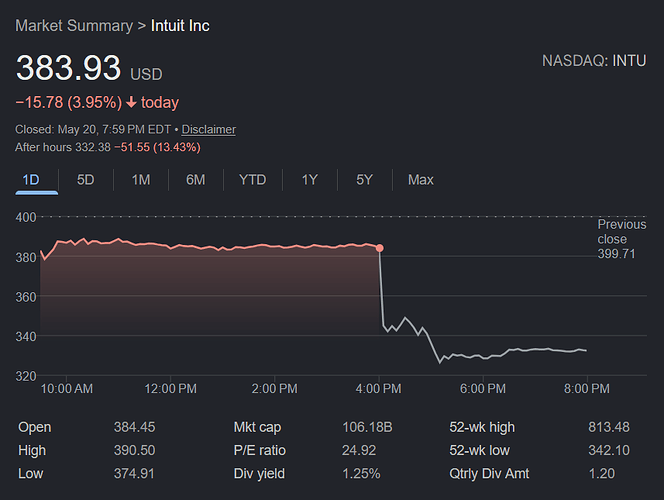Click the Low value 374.91
The width and height of the screenshot is (664, 500).
pos(134,473)
